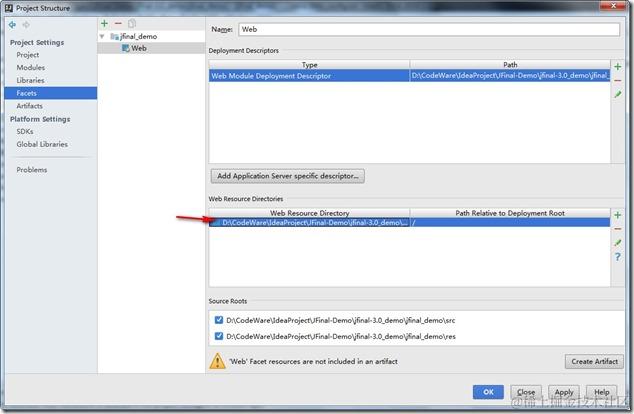Click the source root path ending in \src
The image size is (634, 414).
click(340, 320)
